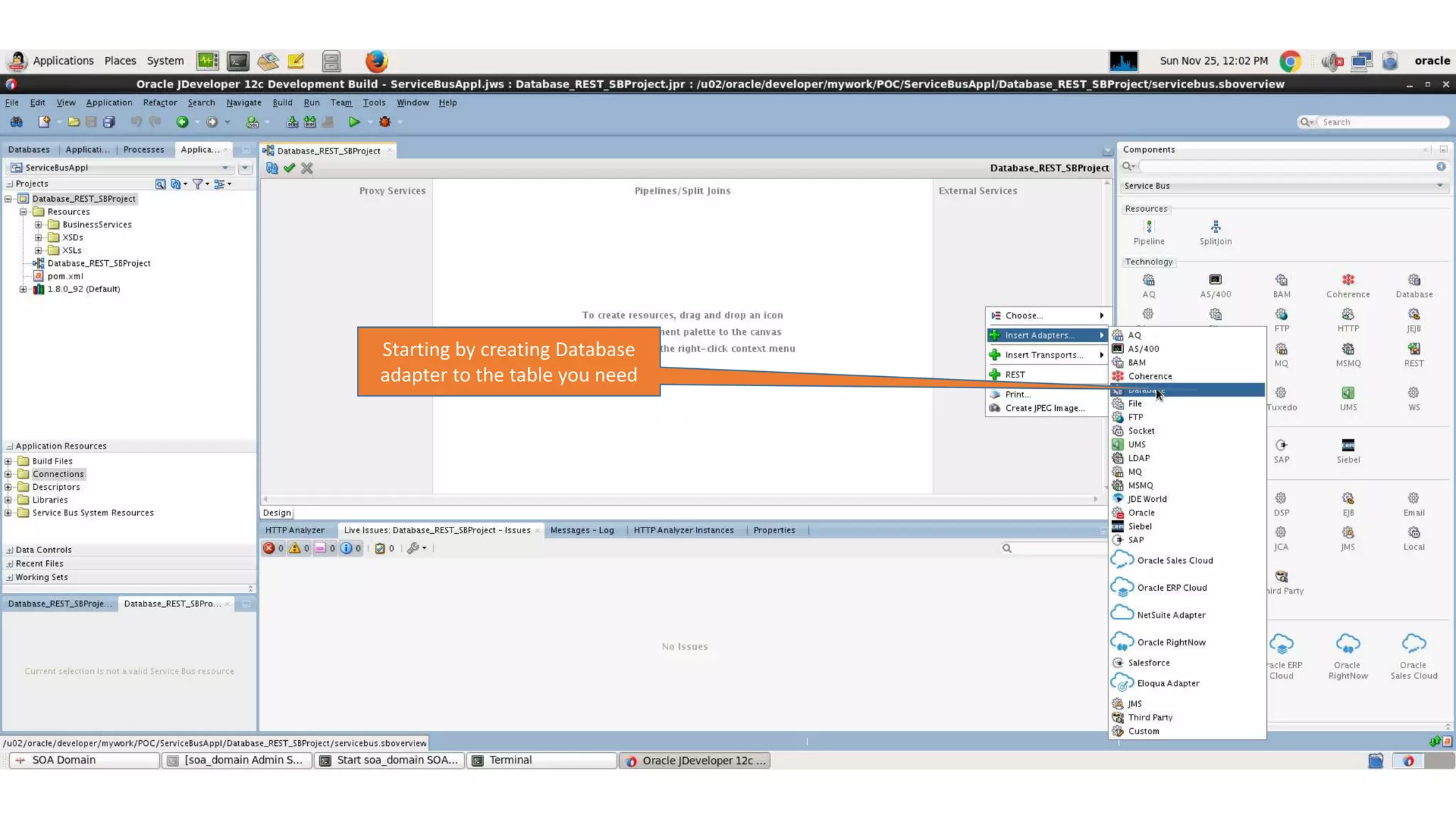
Task: Switch to the Messages - Log tab
Action: coord(582,530)
